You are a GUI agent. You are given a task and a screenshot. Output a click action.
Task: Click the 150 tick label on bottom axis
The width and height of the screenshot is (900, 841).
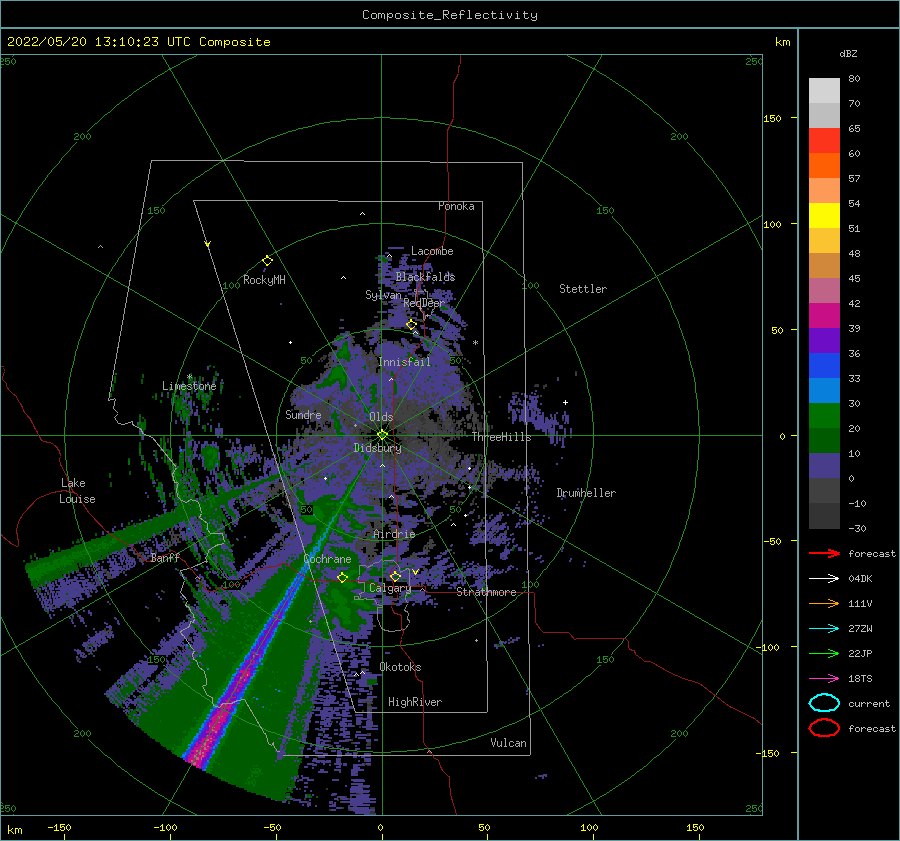pyautogui.click(x=695, y=827)
